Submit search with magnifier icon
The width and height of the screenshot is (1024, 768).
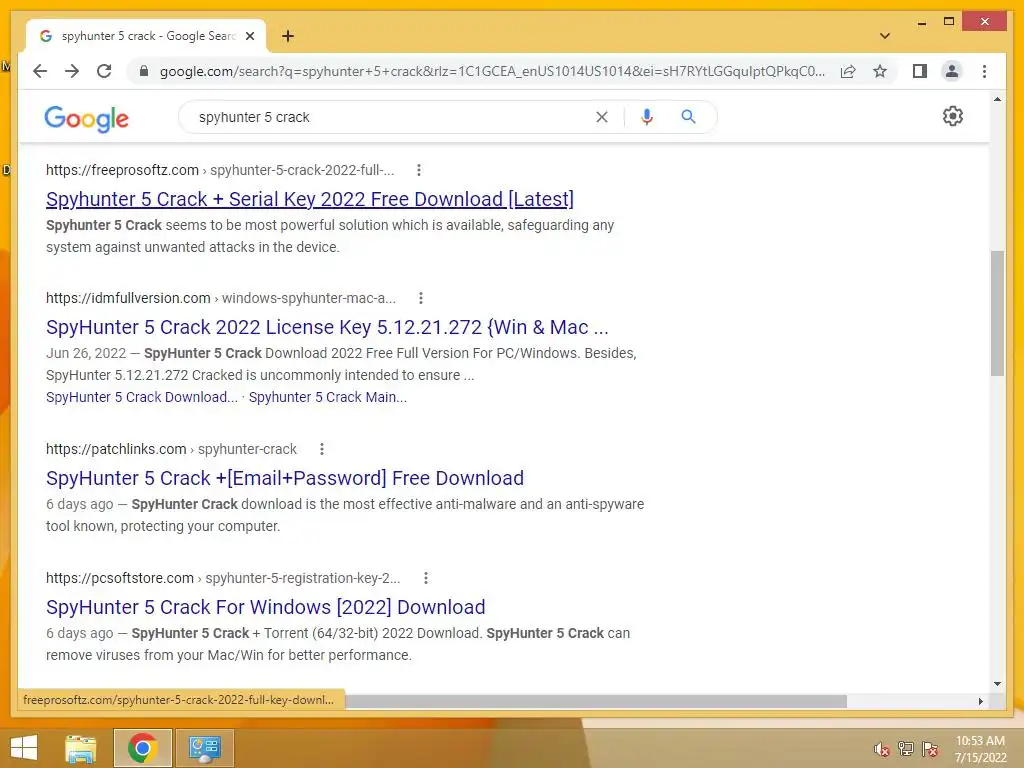tap(688, 117)
